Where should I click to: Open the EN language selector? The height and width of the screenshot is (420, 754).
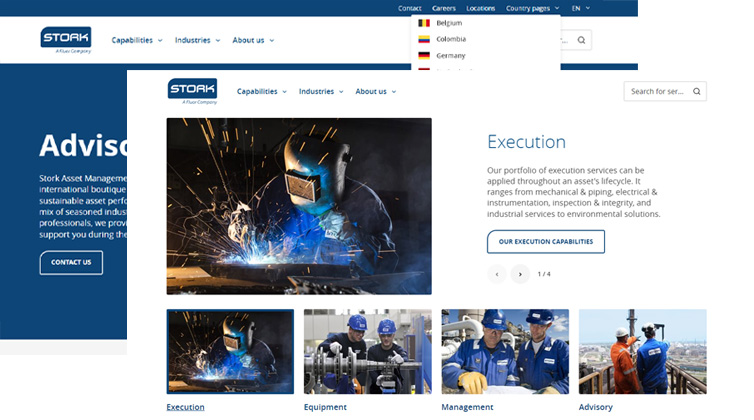click(x=580, y=8)
